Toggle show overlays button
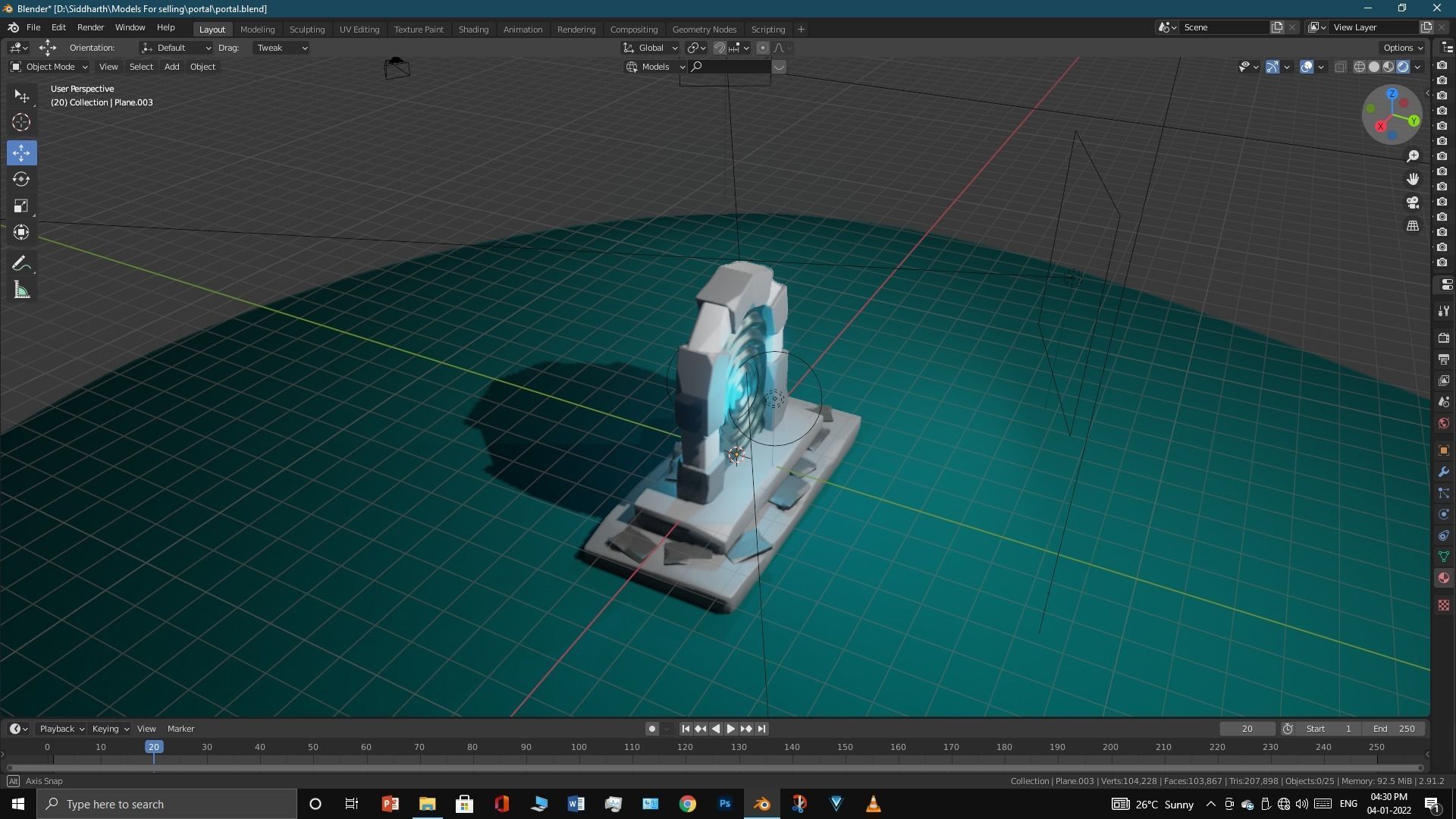The height and width of the screenshot is (819, 1456). point(1307,67)
